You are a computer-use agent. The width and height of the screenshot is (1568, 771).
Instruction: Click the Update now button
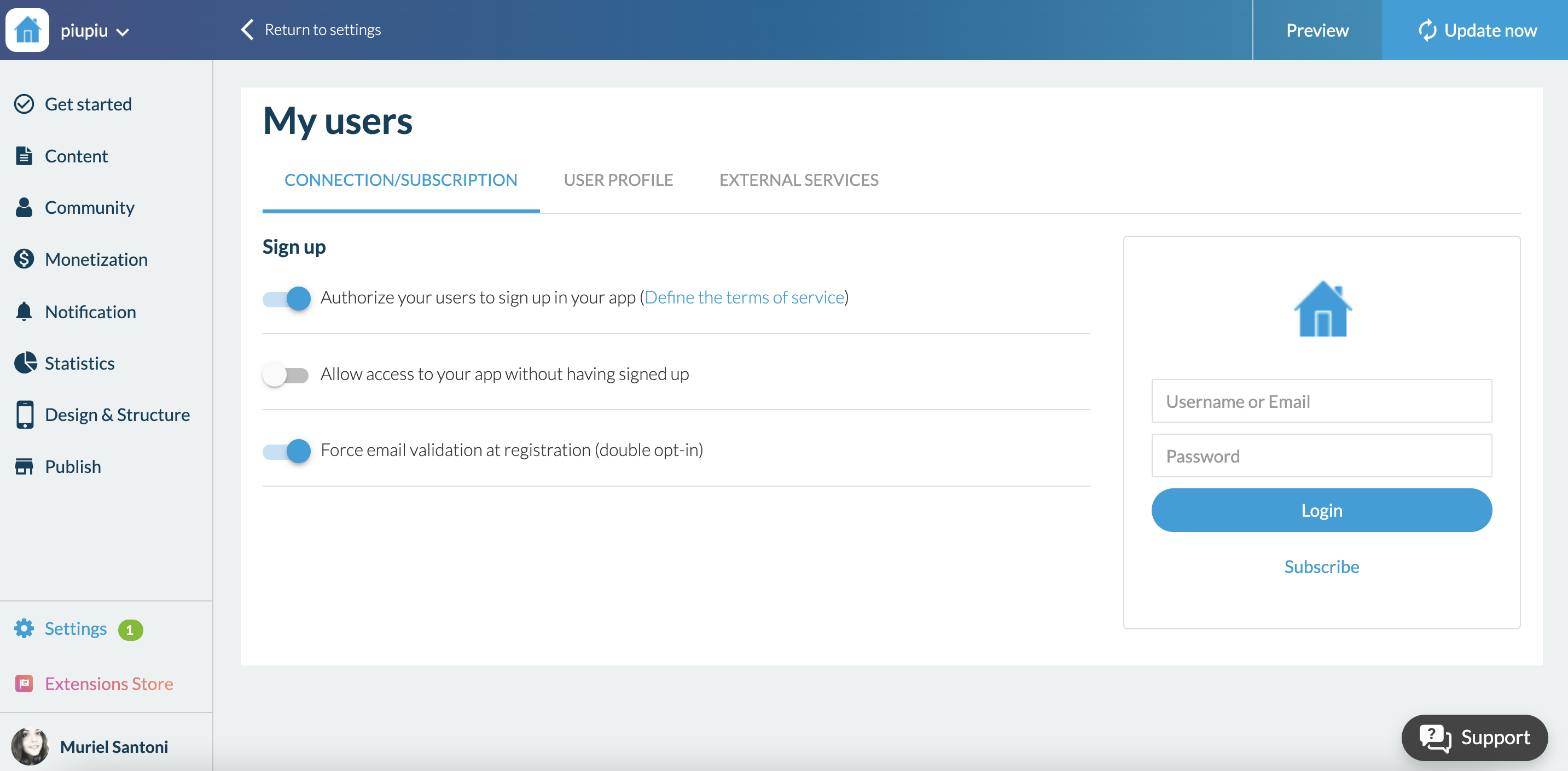[x=1476, y=30]
